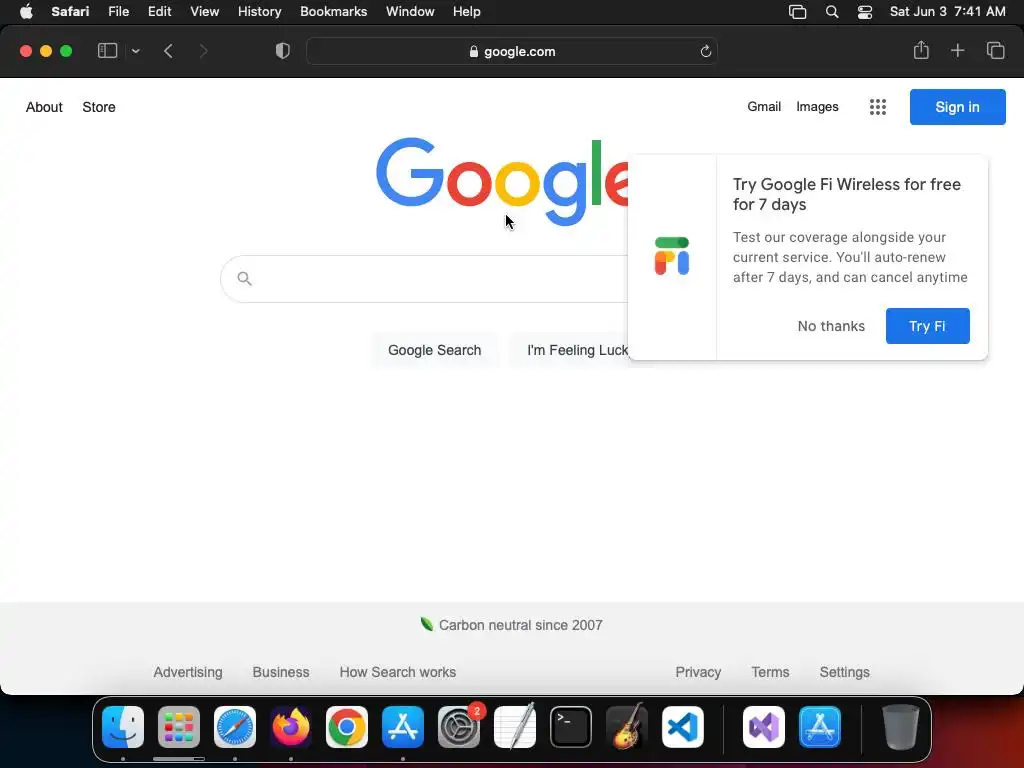
Task: Open the About link
Action: (x=44, y=107)
